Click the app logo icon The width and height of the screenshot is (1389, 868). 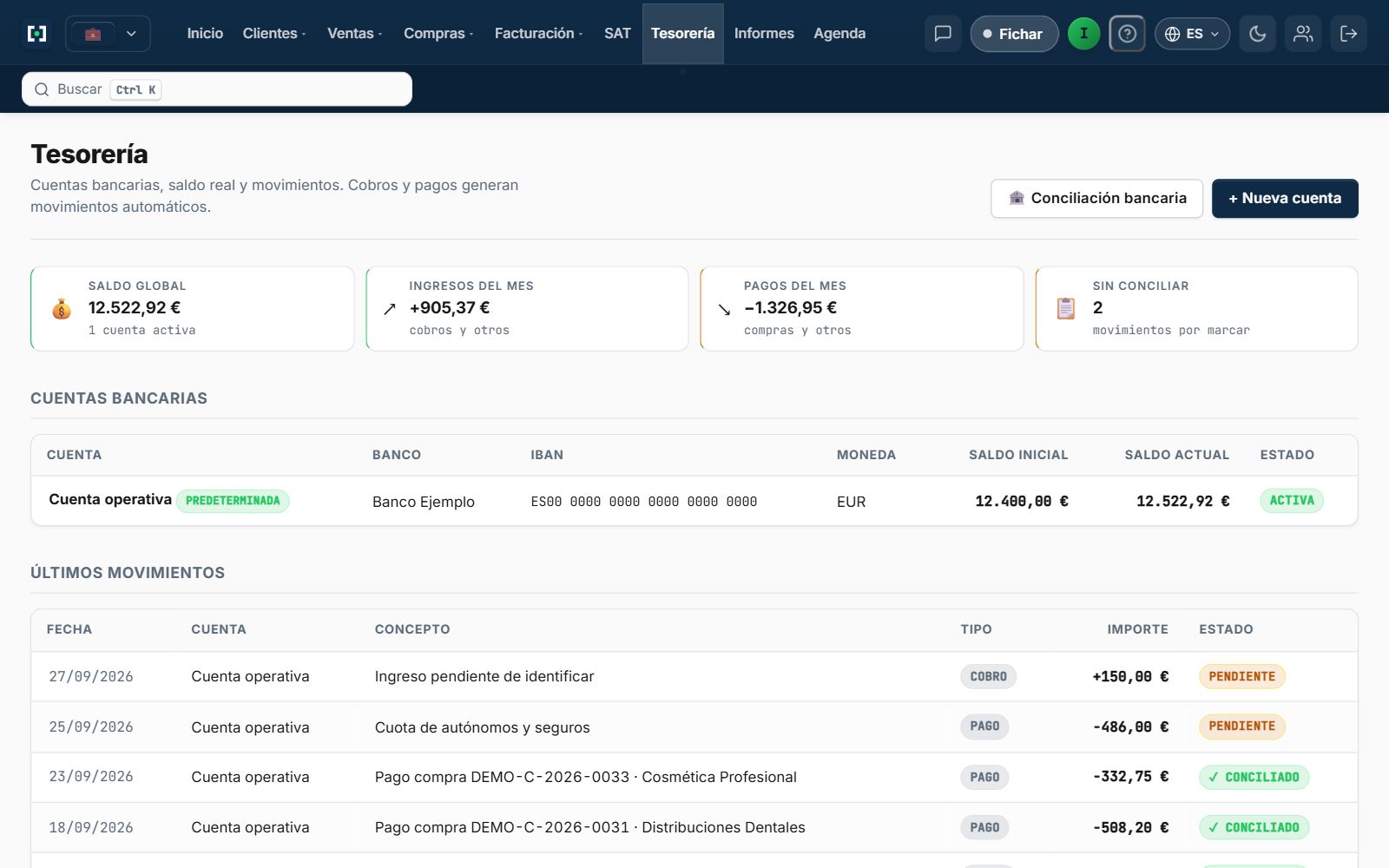pos(37,34)
